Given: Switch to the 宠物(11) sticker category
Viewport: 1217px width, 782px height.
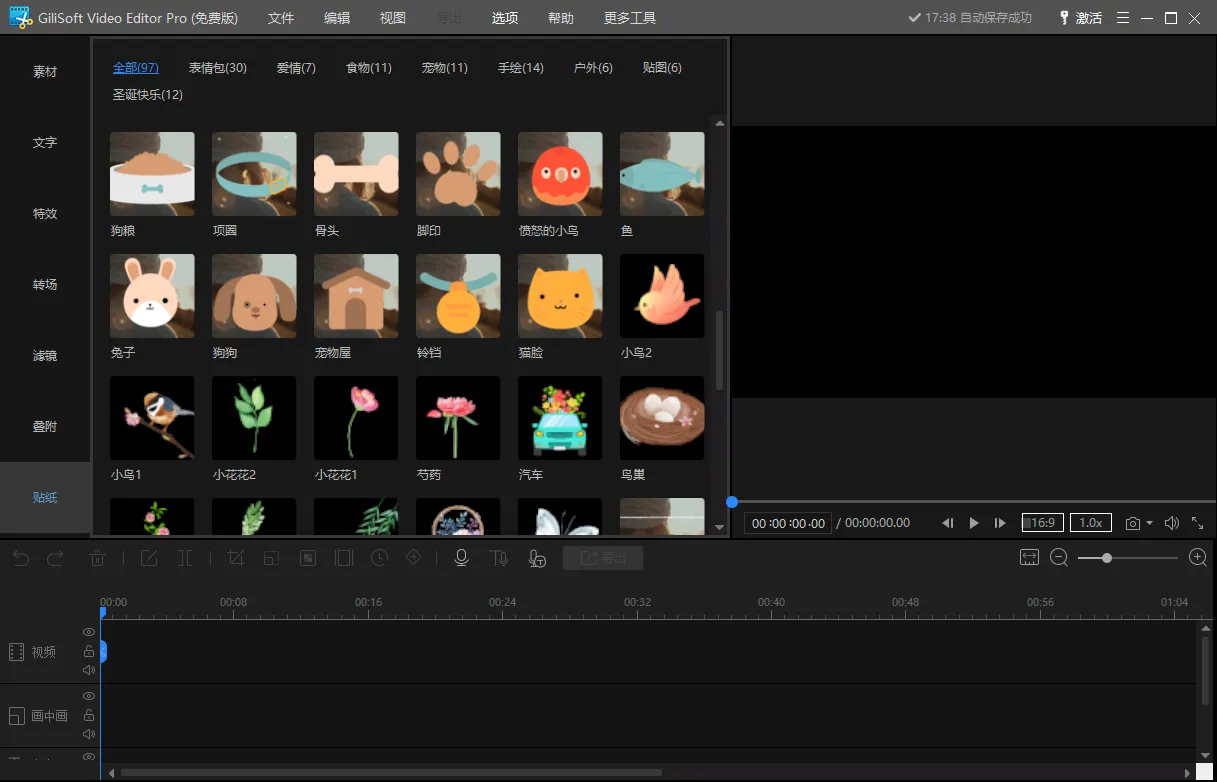Looking at the screenshot, I should tap(444, 68).
